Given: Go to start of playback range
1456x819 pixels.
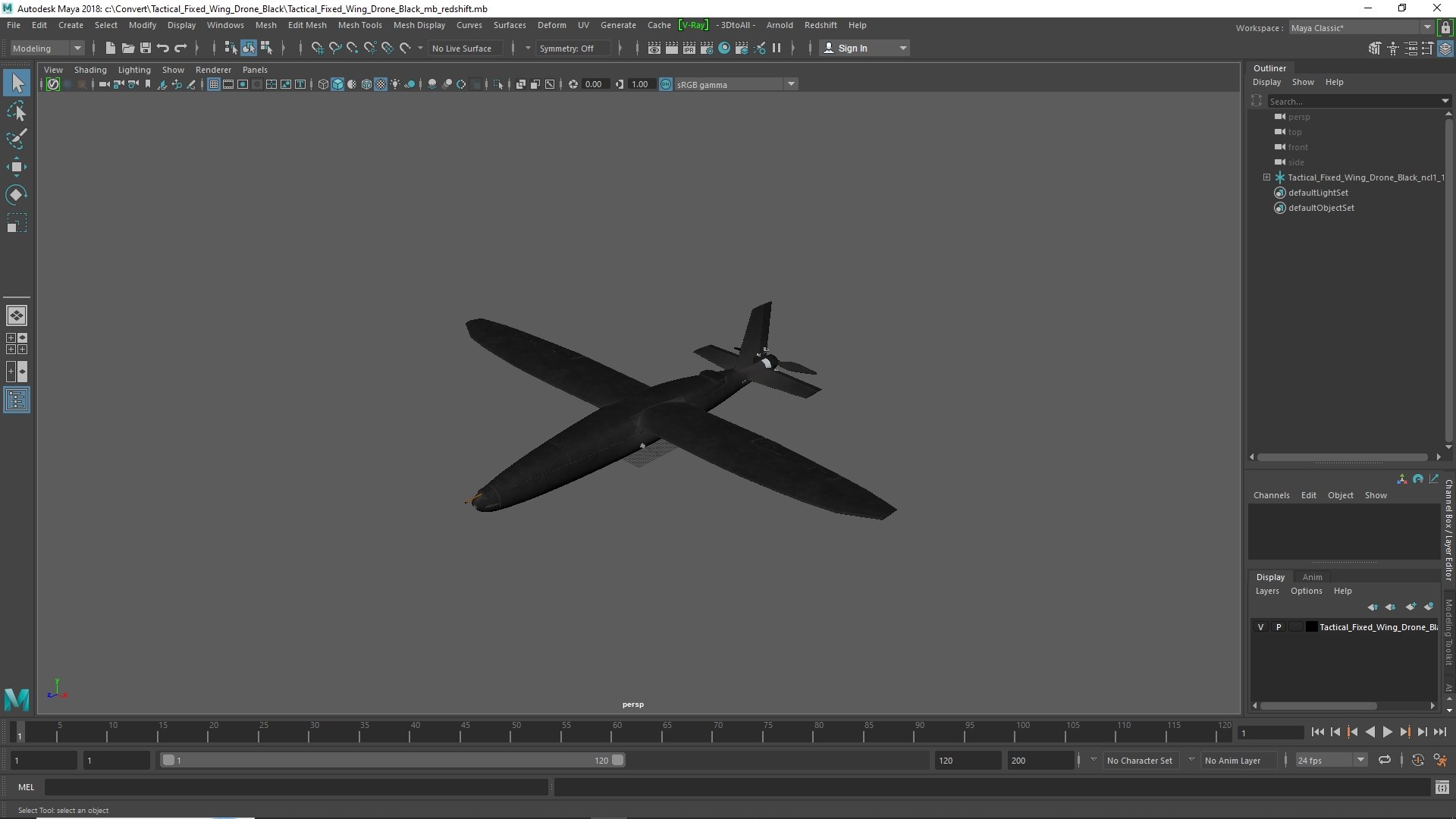Looking at the screenshot, I should [x=1317, y=732].
